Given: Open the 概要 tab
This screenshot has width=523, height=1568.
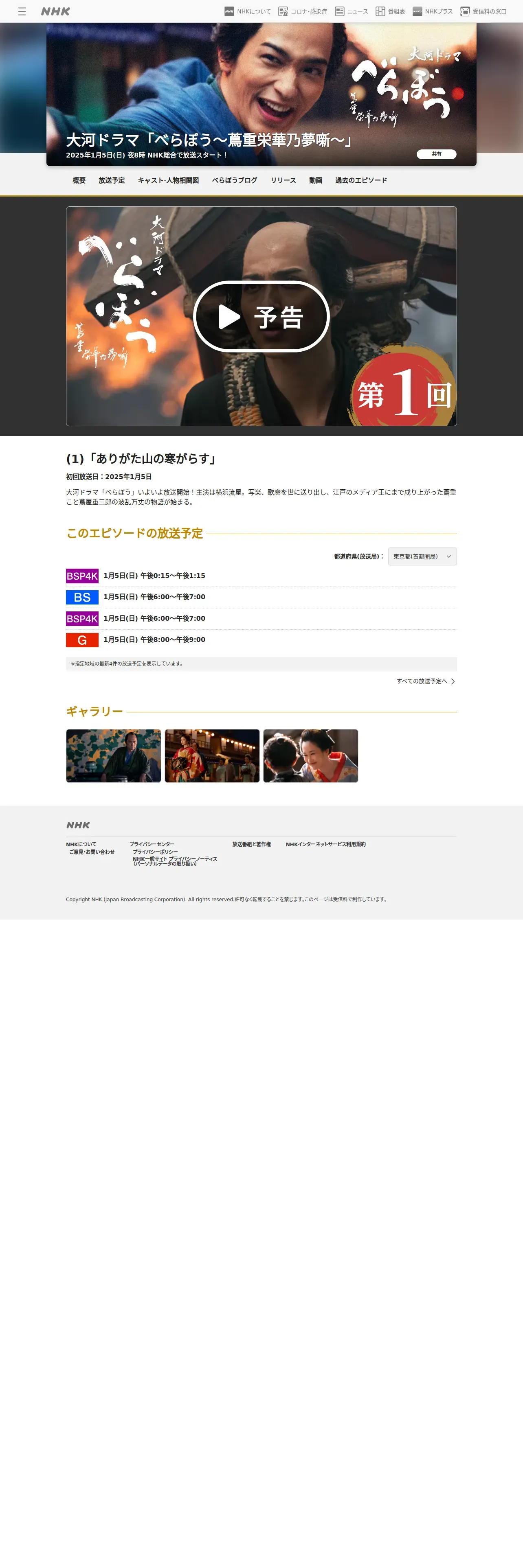Looking at the screenshot, I should pos(79,181).
